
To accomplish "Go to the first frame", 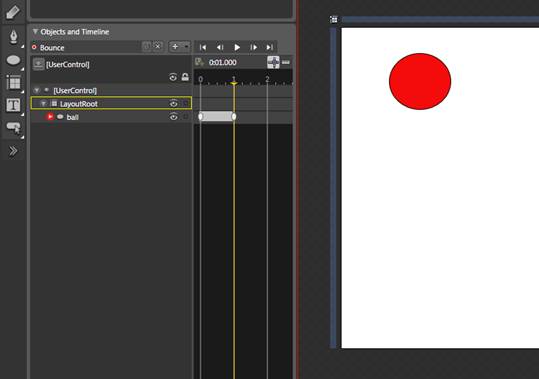I will click(203, 47).
